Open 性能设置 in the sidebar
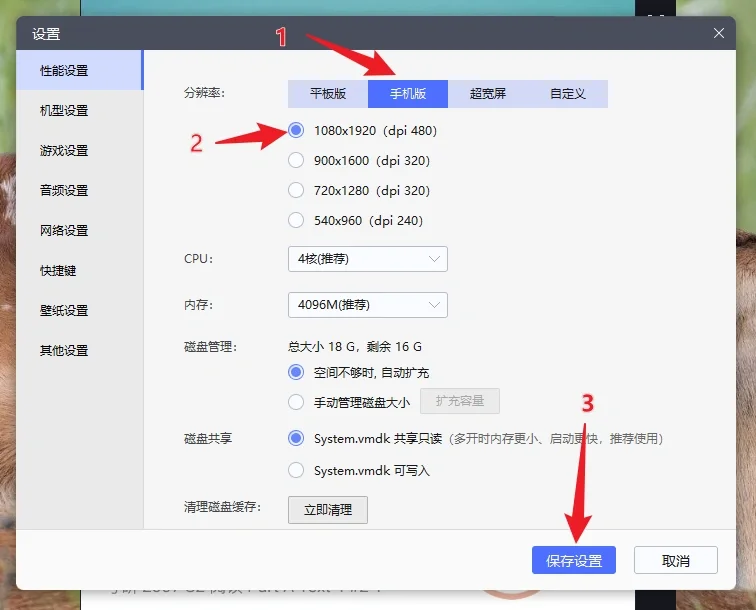Viewport: 756px width, 610px height. 80,70
